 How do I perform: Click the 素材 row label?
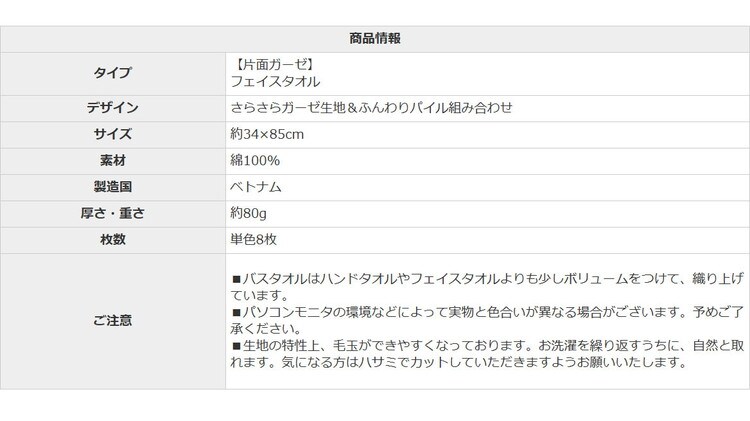(x=112, y=160)
